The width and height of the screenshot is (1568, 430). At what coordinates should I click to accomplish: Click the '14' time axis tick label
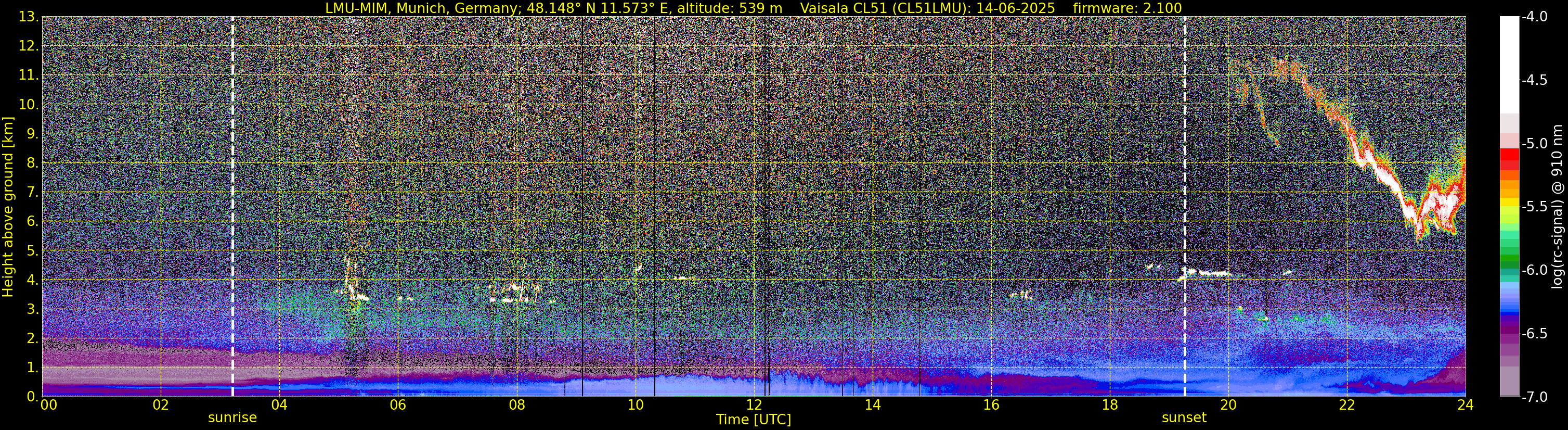coord(872,405)
